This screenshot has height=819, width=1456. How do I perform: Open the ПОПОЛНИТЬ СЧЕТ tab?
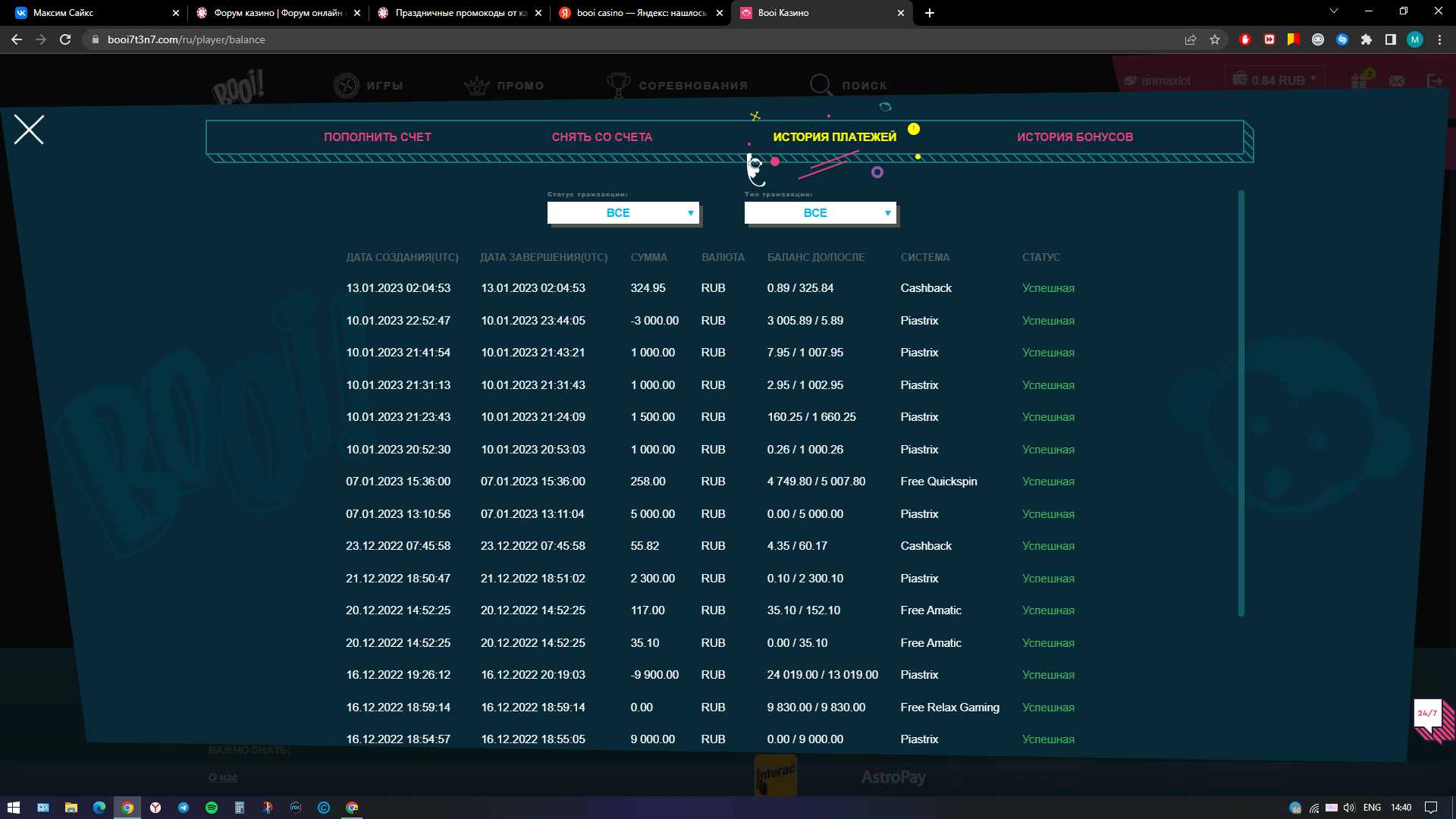coord(378,137)
